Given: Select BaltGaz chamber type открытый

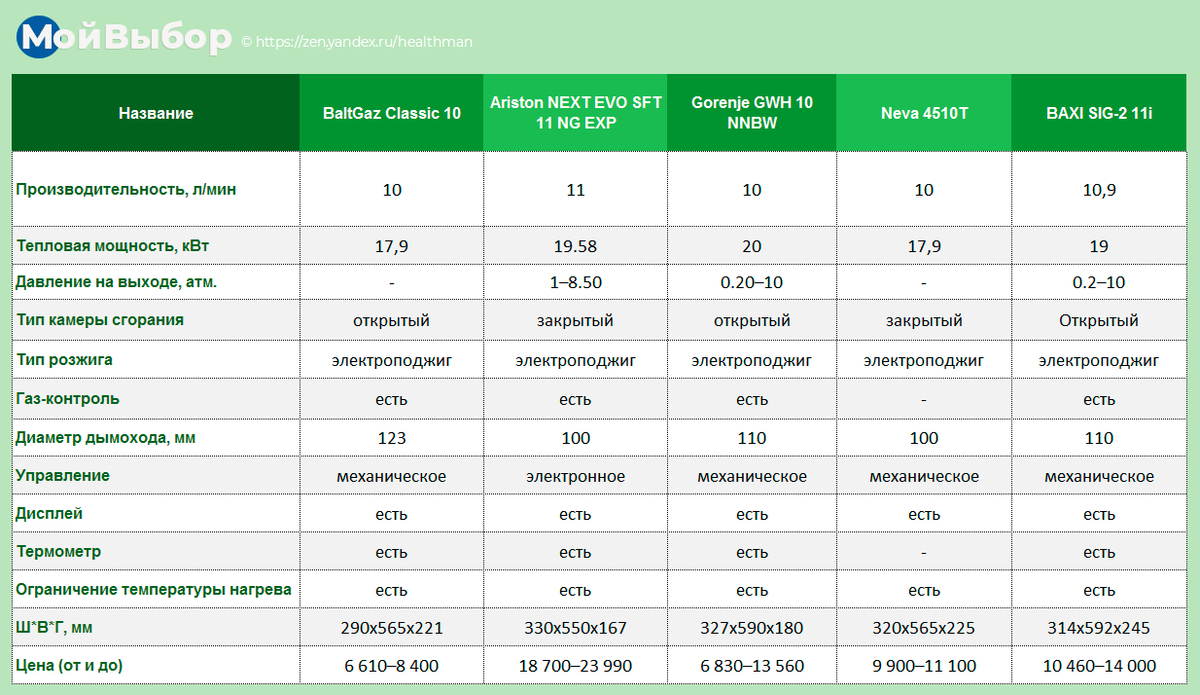Looking at the screenshot, I should click(392, 321).
